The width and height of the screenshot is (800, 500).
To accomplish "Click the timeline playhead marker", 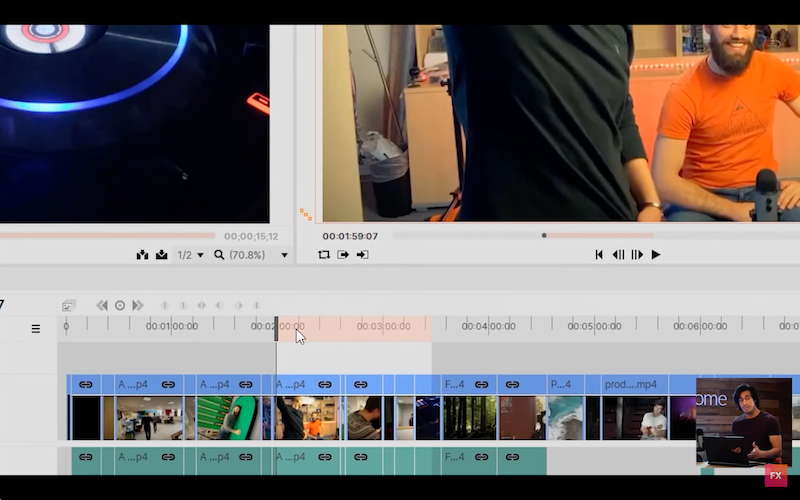I will click(276, 329).
